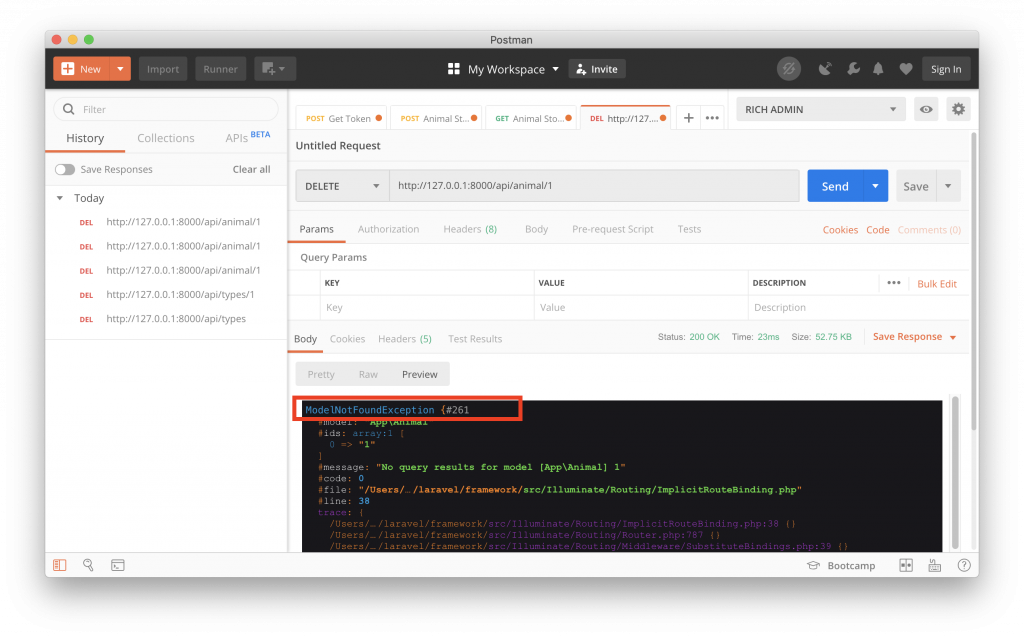Switch response view to Pretty
The height and width of the screenshot is (637, 1024).
point(321,374)
